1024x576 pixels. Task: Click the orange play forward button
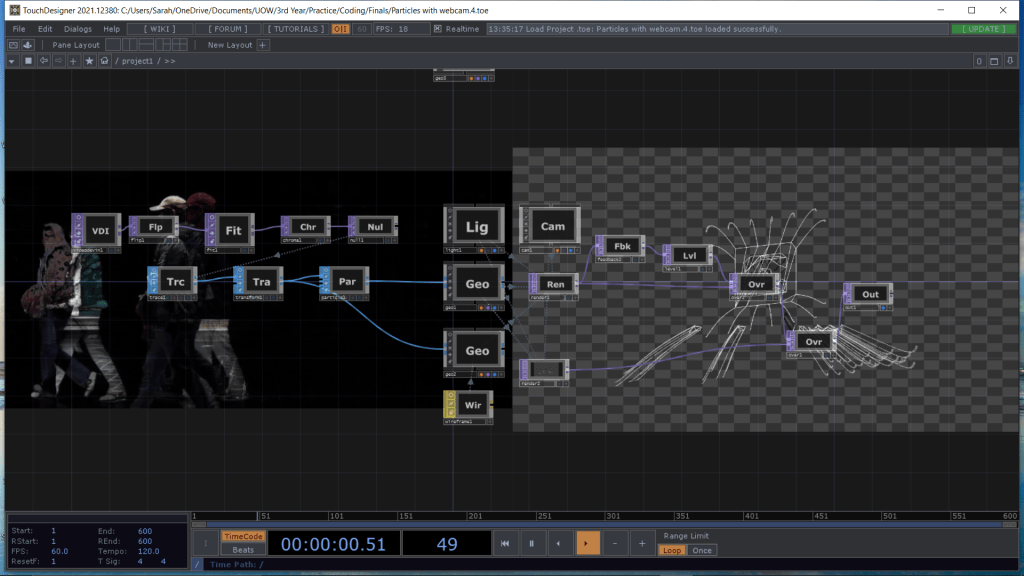tap(587, 543)
